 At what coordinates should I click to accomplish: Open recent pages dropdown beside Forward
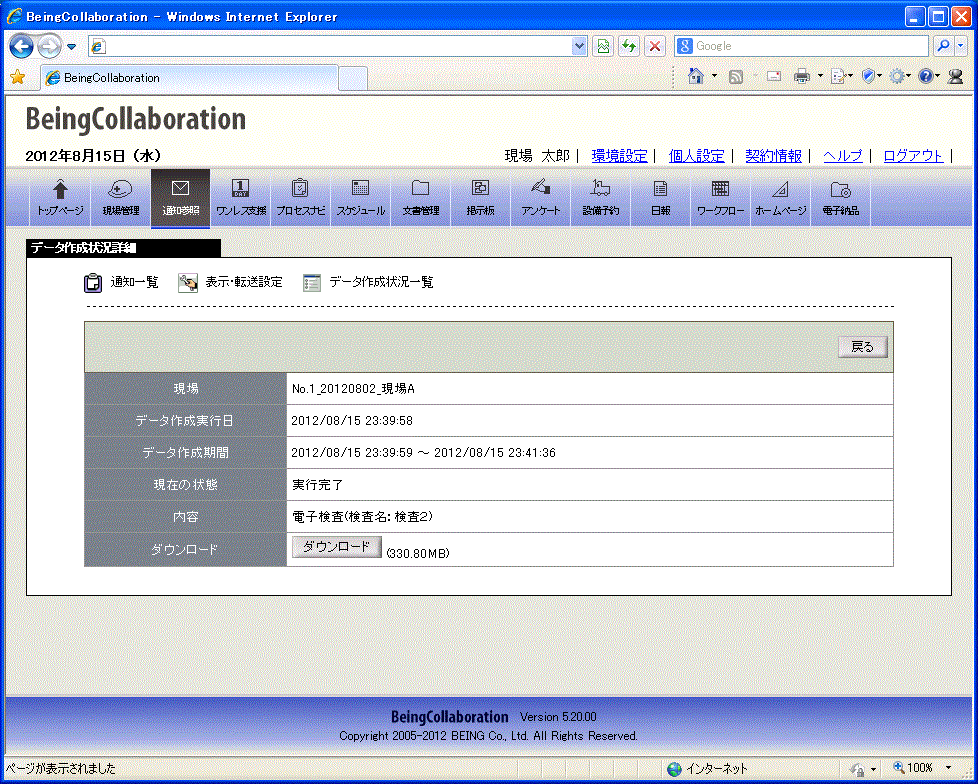coord(71,47)
